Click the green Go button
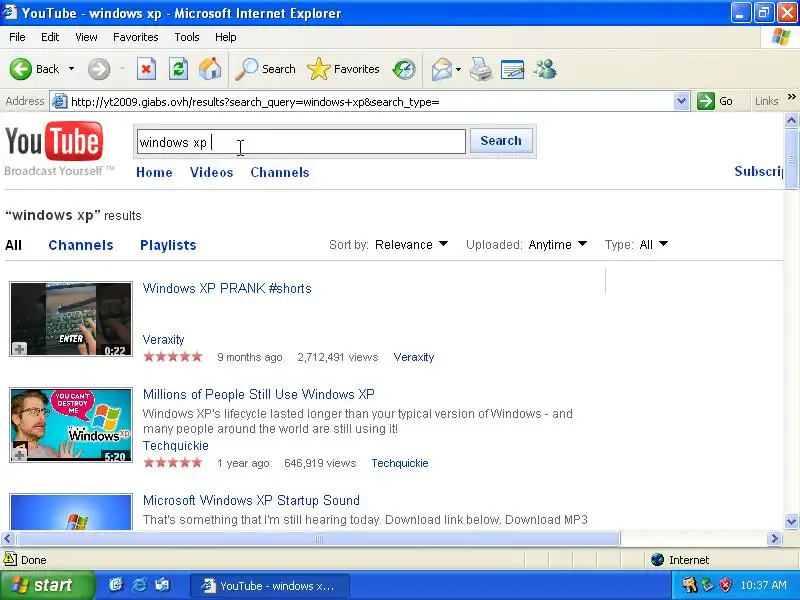The width and height of the screenshot is (800, 600). pos(715,102)
